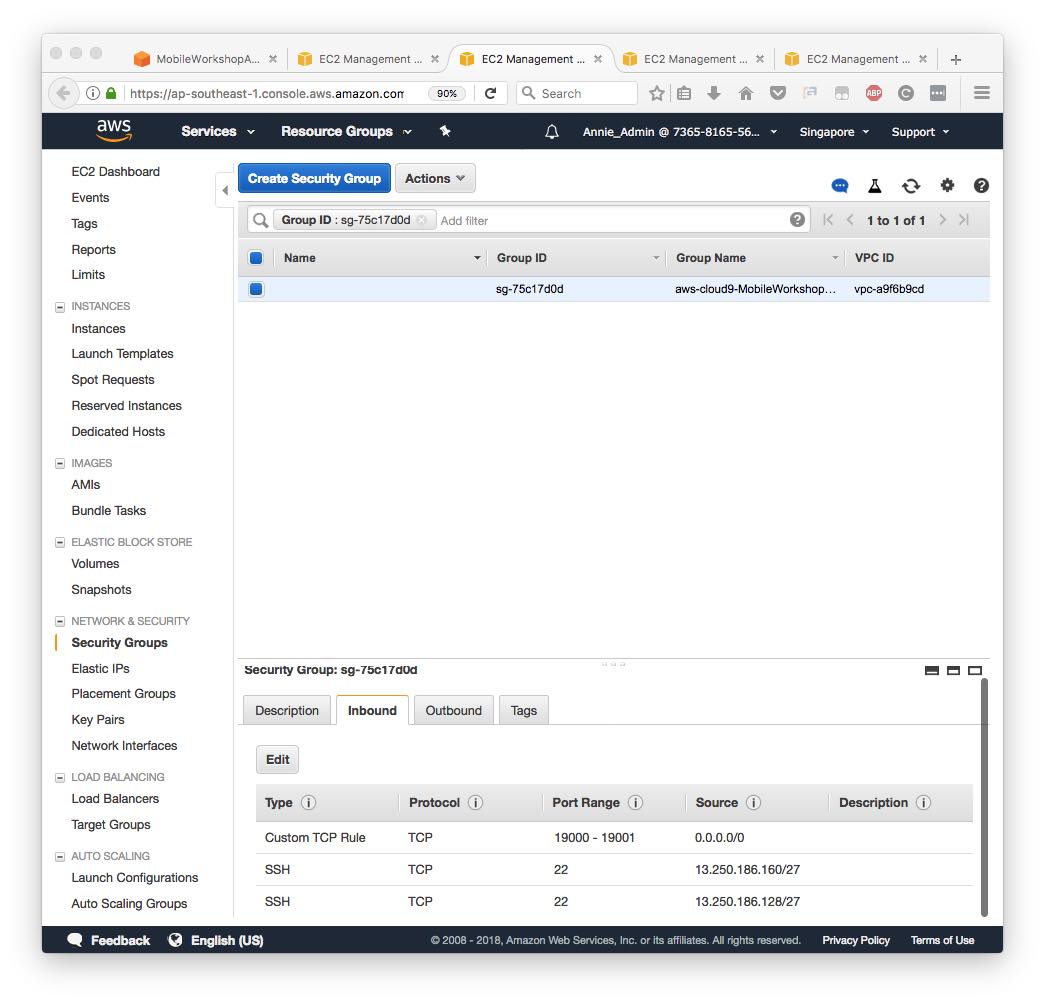
Task: Collapse the left navigation sidebar arrow
Action: click(x=225, y=191)
